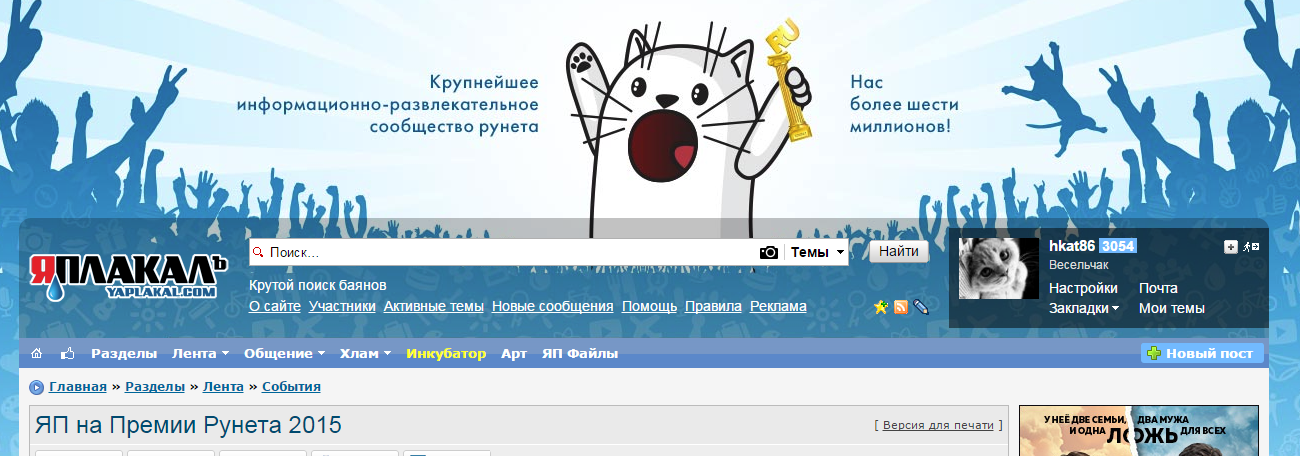Image resolution: width=1300 pixels, height=456 pixels.
Task: Click the Найти search button
Action: point(899,252)
